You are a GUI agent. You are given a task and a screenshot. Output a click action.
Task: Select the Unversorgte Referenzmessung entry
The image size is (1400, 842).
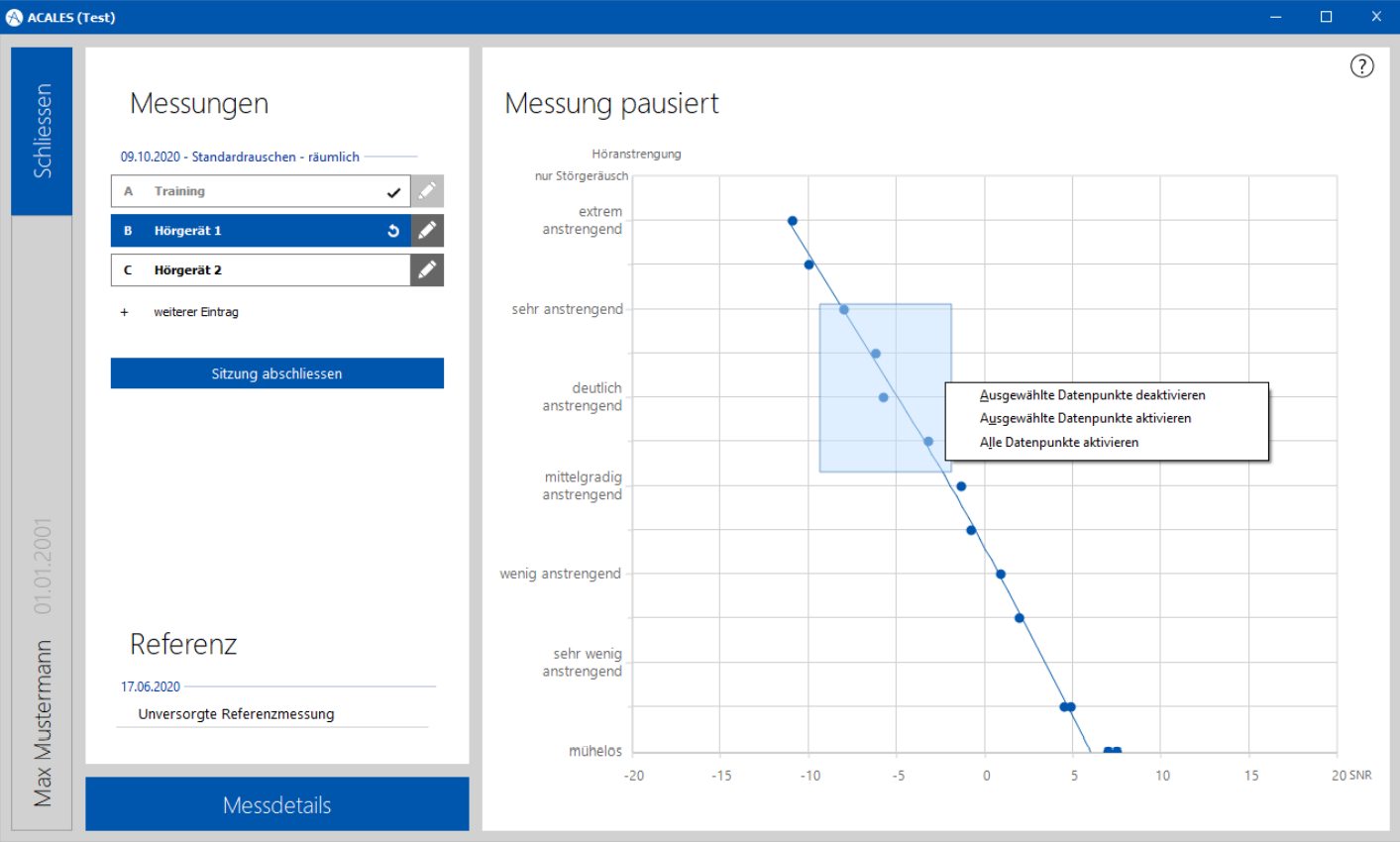click(x=236, y=714)
